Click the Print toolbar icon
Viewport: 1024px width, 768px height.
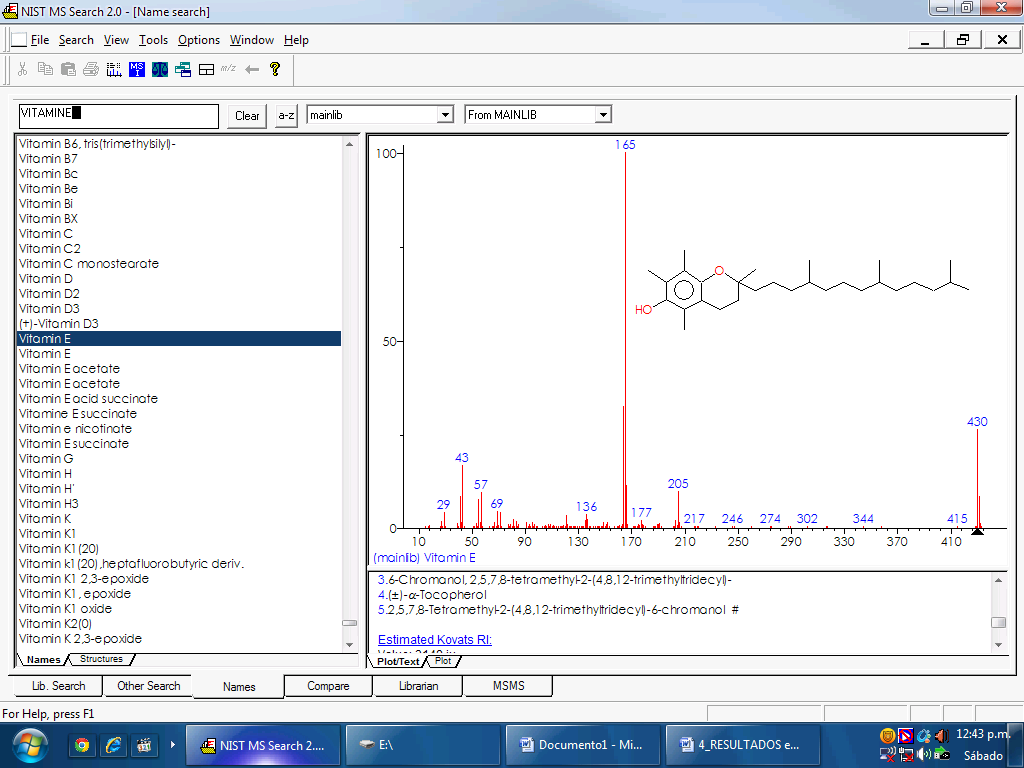coord(91,69)
